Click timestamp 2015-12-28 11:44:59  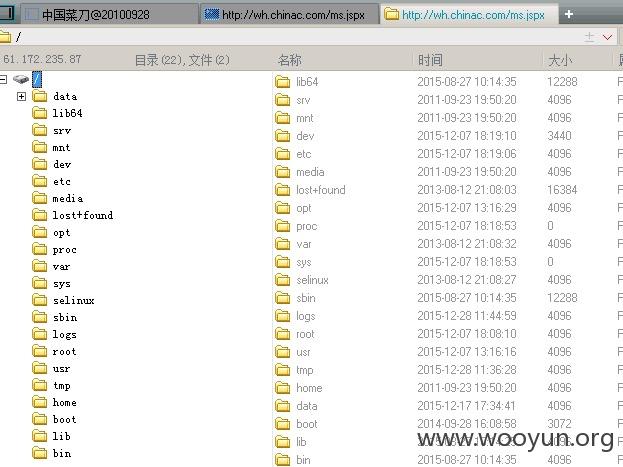pyautogui.click(x=467, y=316)
